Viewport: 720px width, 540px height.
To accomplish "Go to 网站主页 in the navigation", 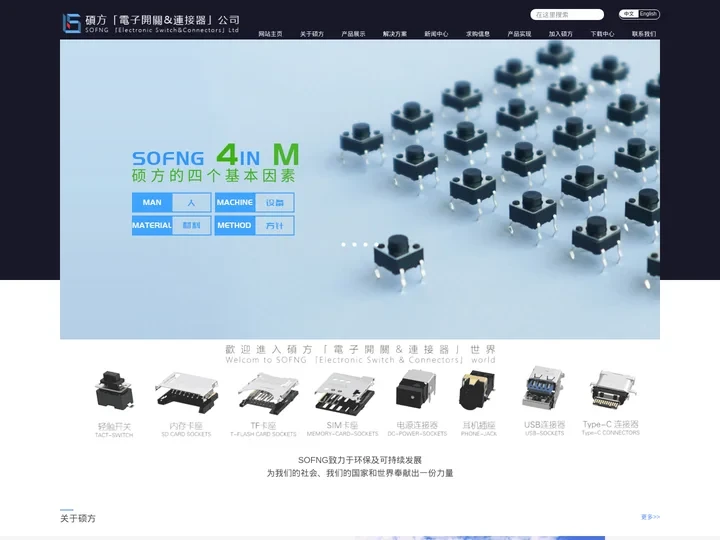I will [270, 34].
